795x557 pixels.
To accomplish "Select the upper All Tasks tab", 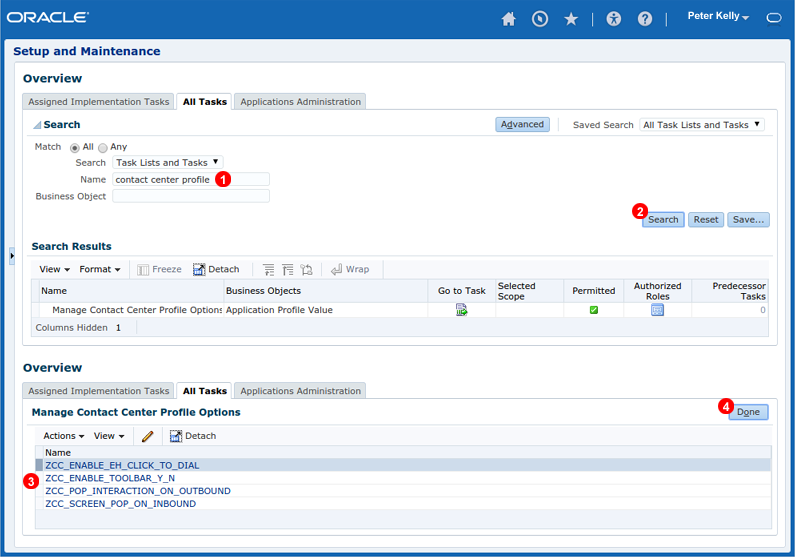I will [x=205, y=102].
